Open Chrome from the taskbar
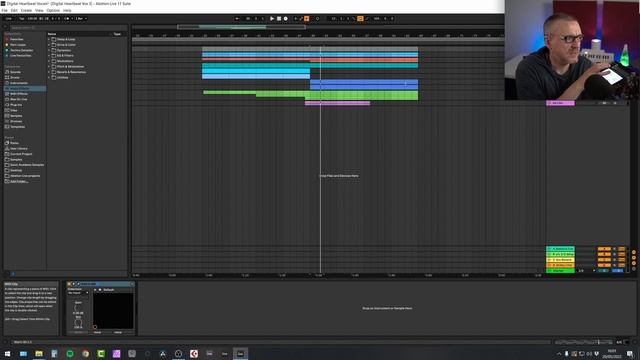 pyautogui.click(x=85, y=353)
